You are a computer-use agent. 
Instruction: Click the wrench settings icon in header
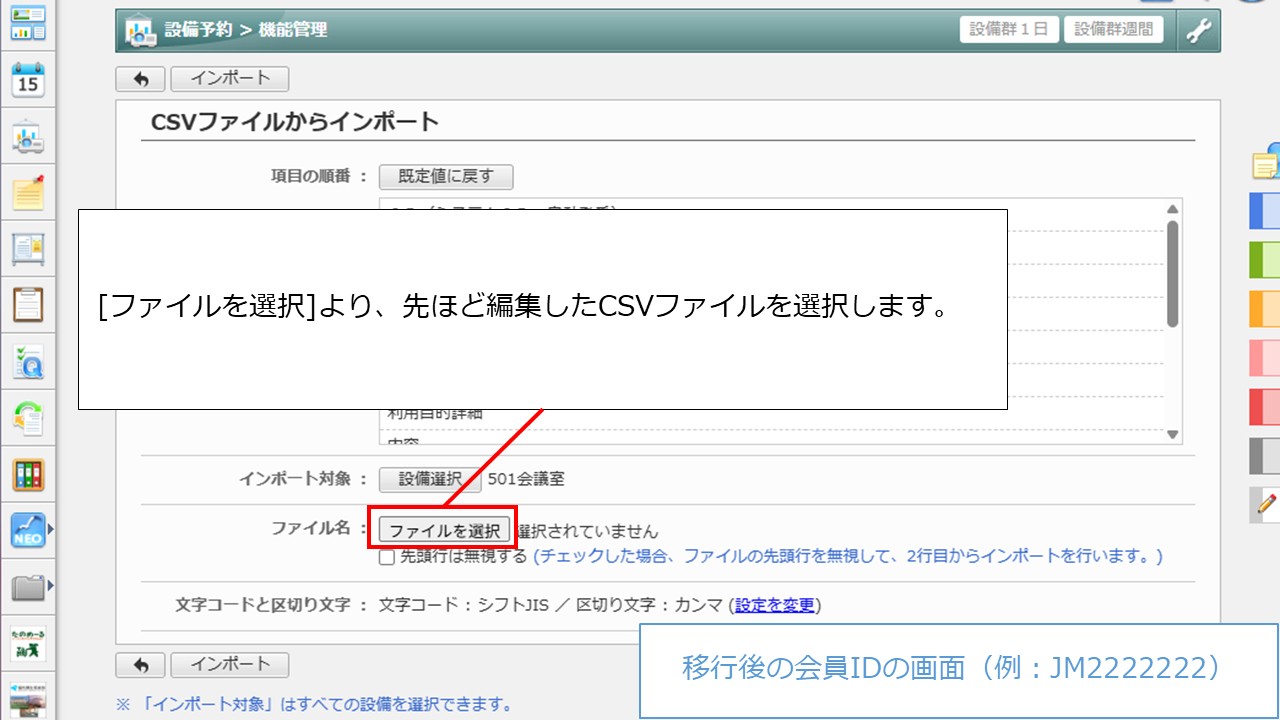click(x=1198, y=31)
